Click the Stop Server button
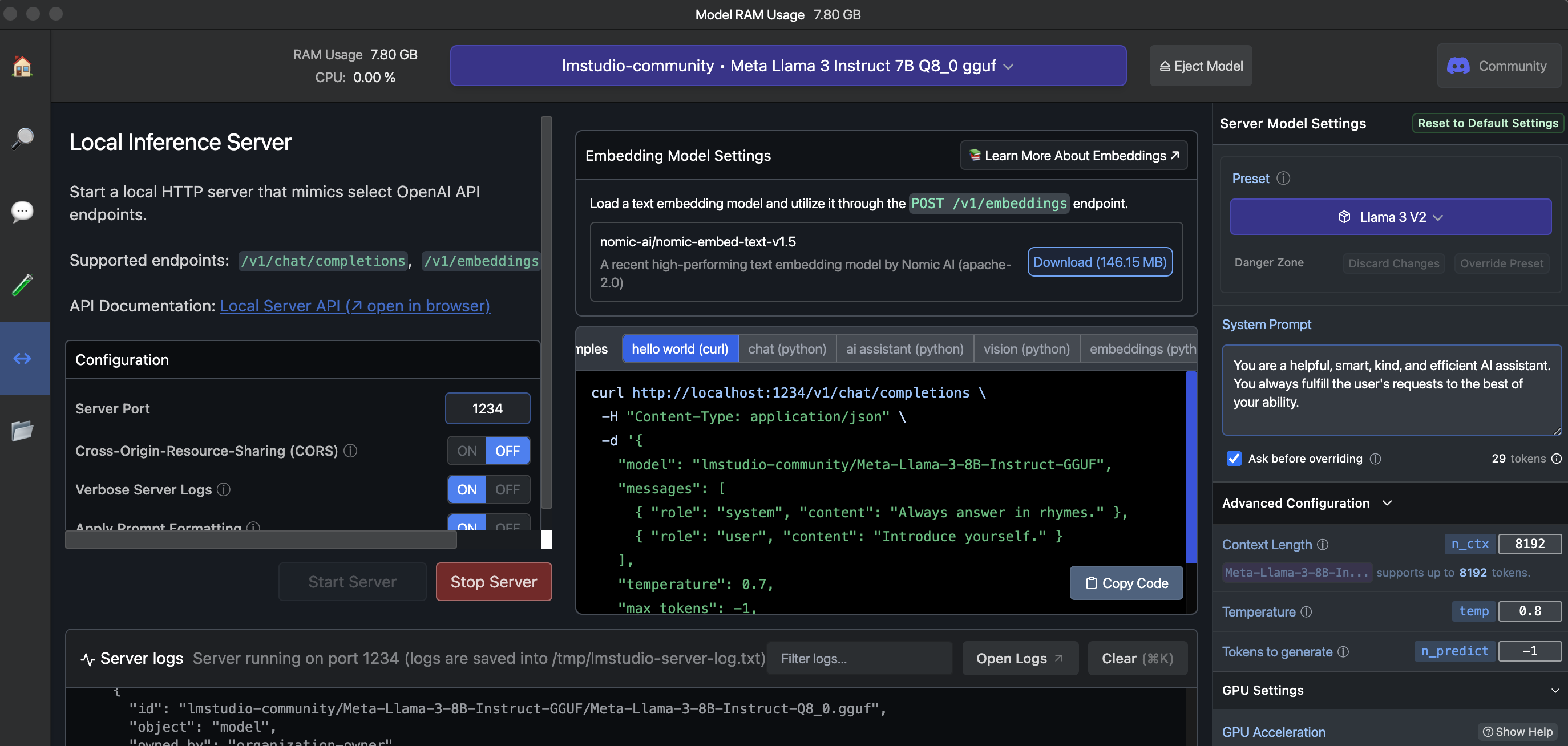Screen dimensions: 1568x746 point(494,582)
